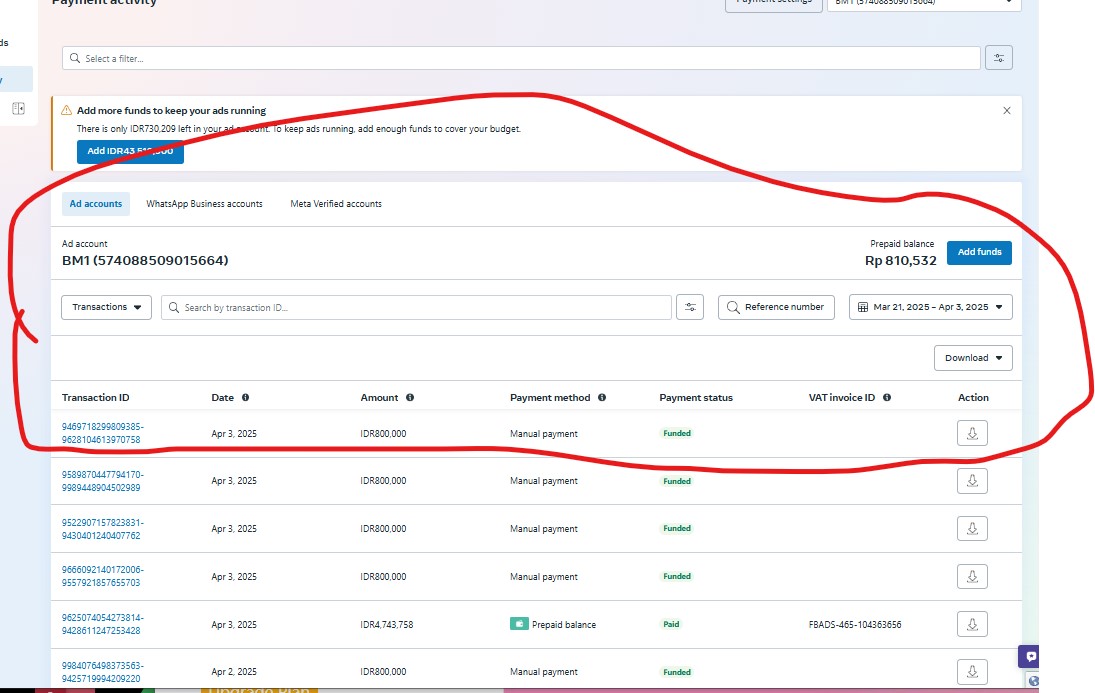Click info icon next to Date column
1095x693 pixels.
(245, 398)
